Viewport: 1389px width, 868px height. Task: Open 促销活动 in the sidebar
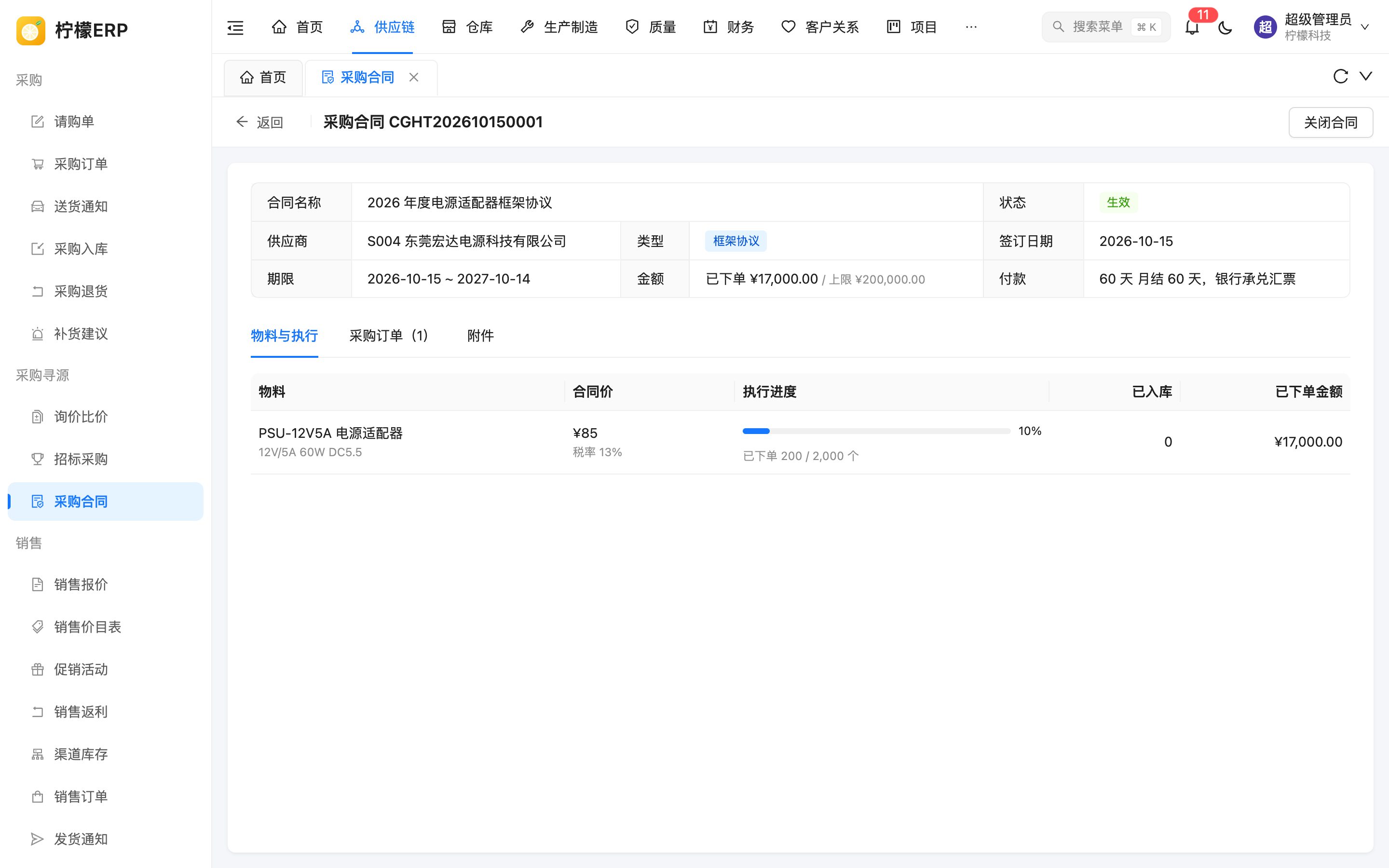coord(106,669)
